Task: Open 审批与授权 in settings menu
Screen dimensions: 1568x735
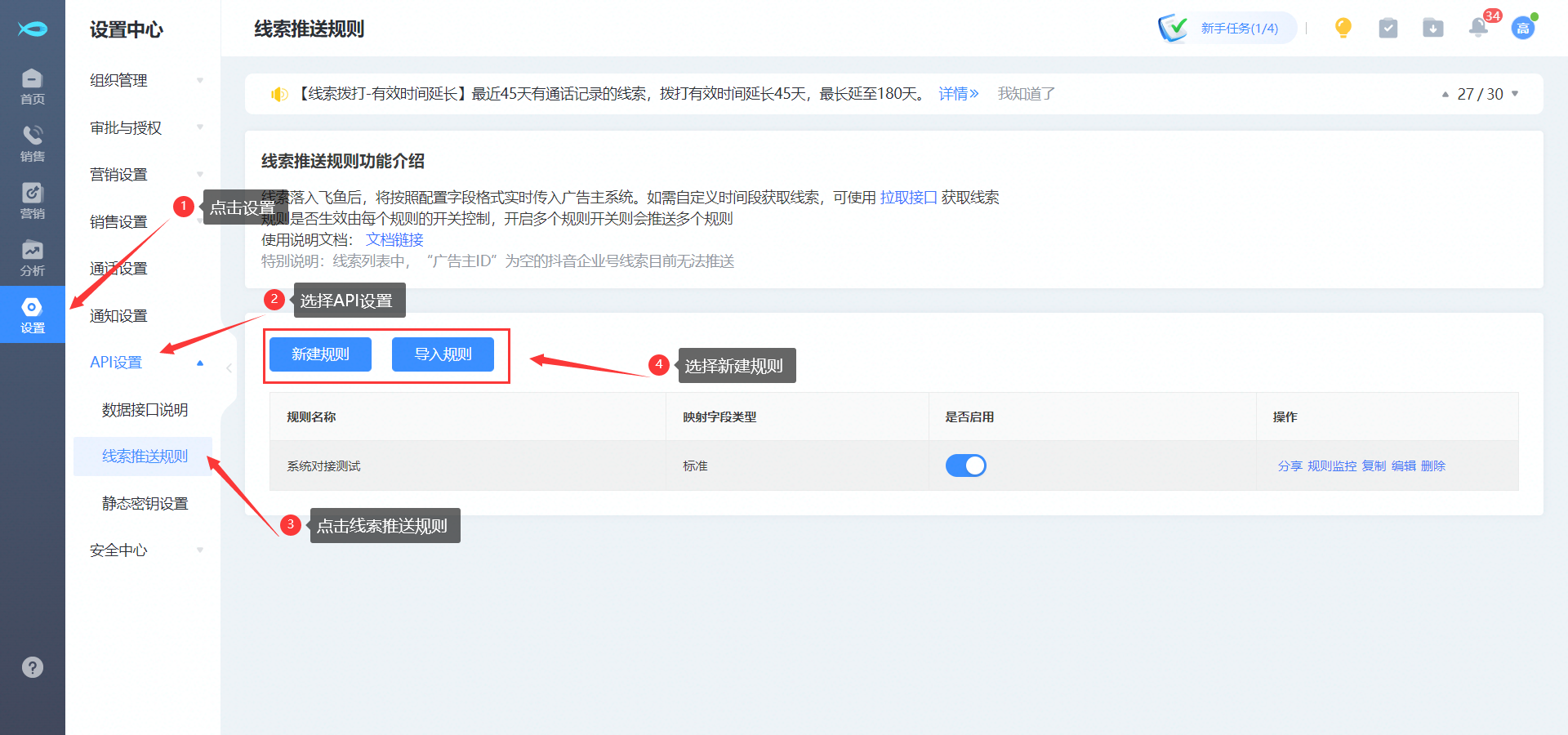Action: 126,127
